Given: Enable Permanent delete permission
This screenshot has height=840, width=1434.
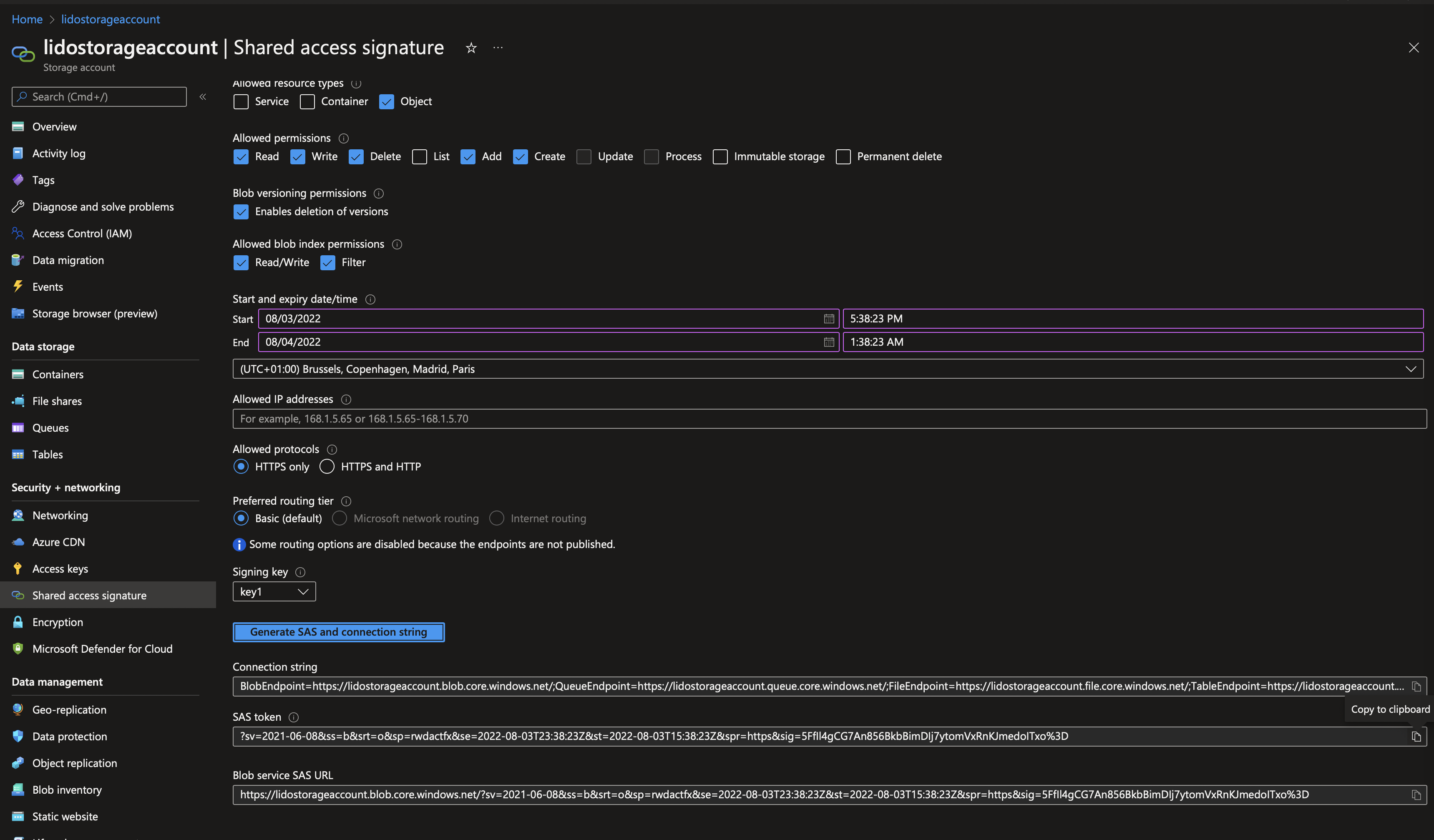Looking at the screenshot, I should (843, 157).
